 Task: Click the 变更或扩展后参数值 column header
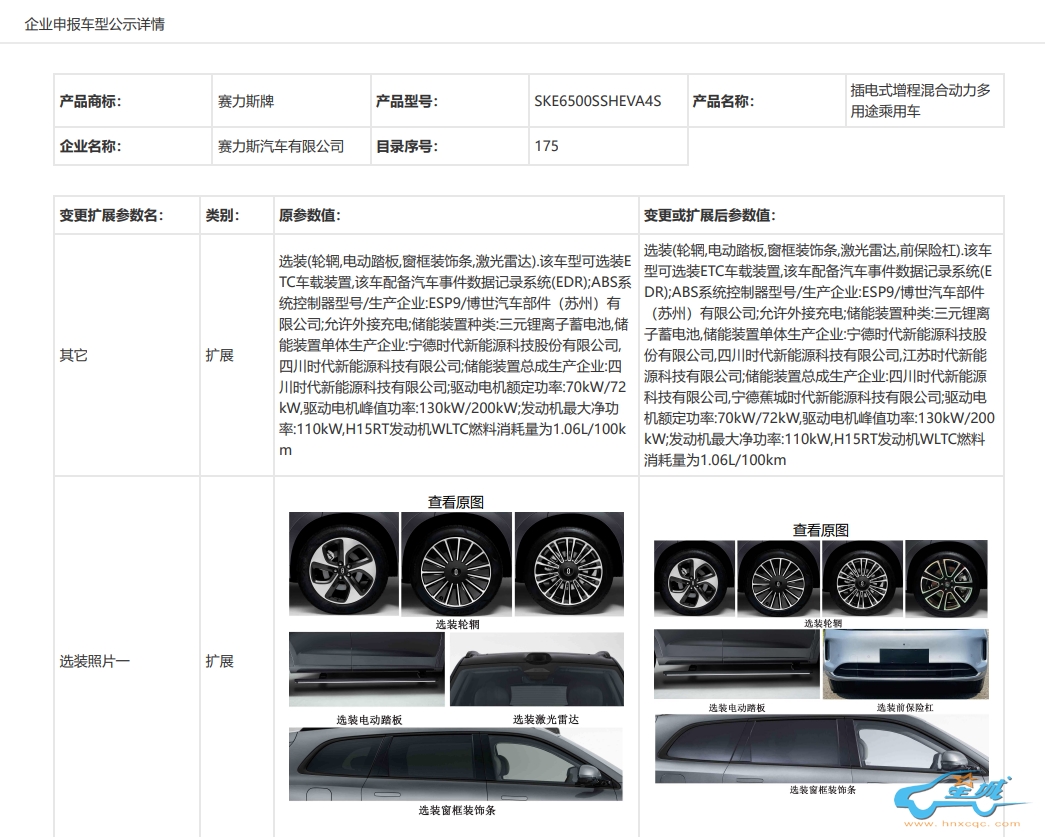tap(709, 215)
